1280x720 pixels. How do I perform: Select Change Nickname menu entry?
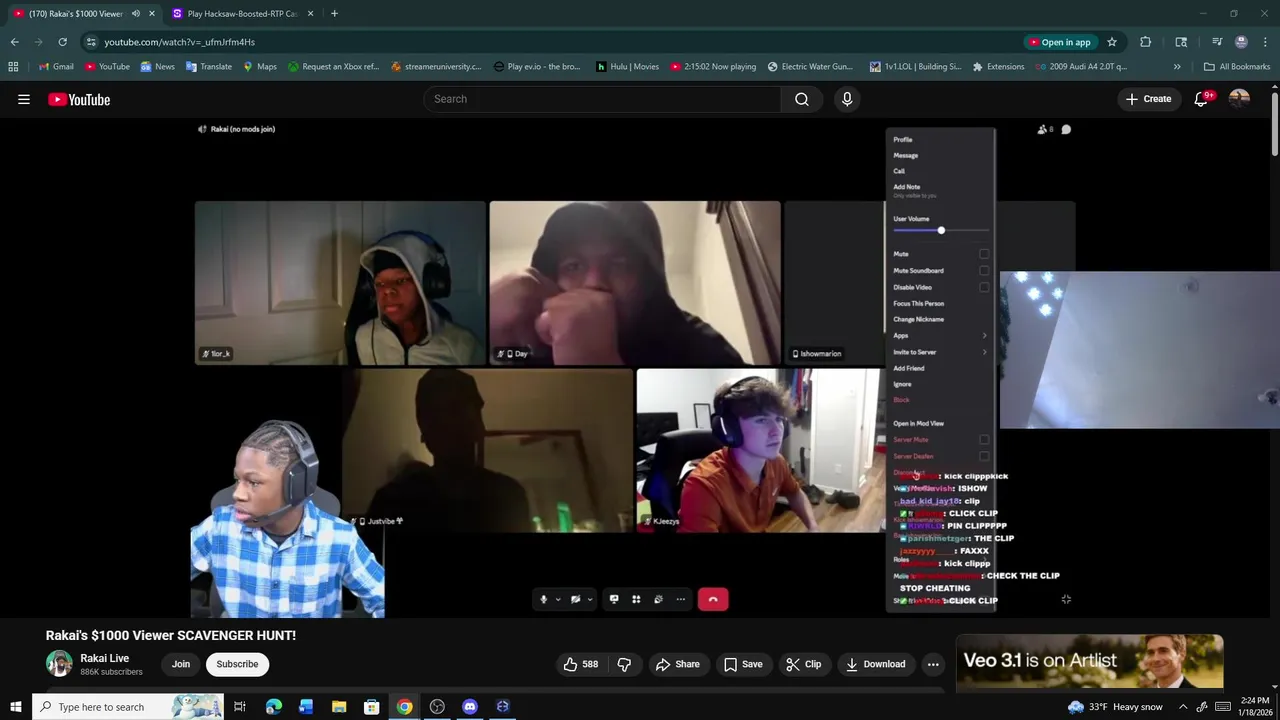(x=919, y=320)
